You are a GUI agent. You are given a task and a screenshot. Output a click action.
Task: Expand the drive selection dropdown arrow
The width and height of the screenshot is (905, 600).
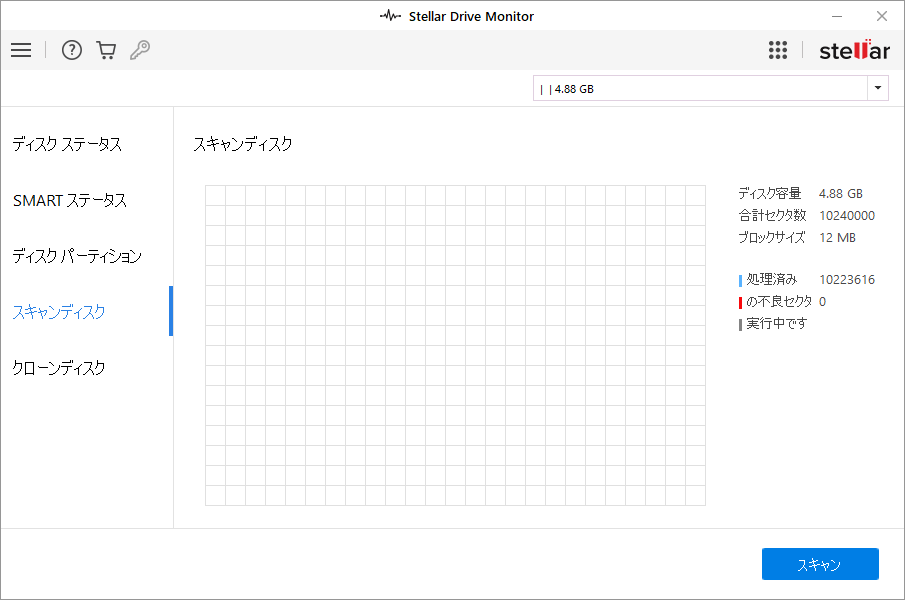[x=878, y=88]
